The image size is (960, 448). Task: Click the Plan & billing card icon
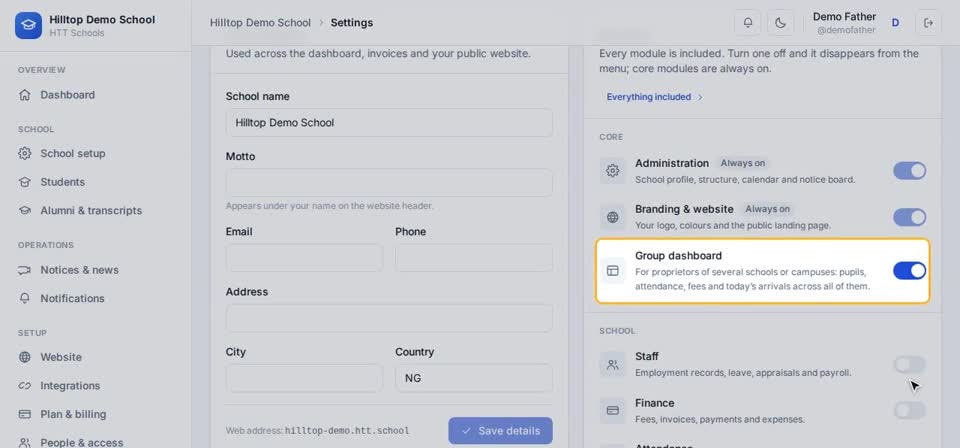[24, 414]
